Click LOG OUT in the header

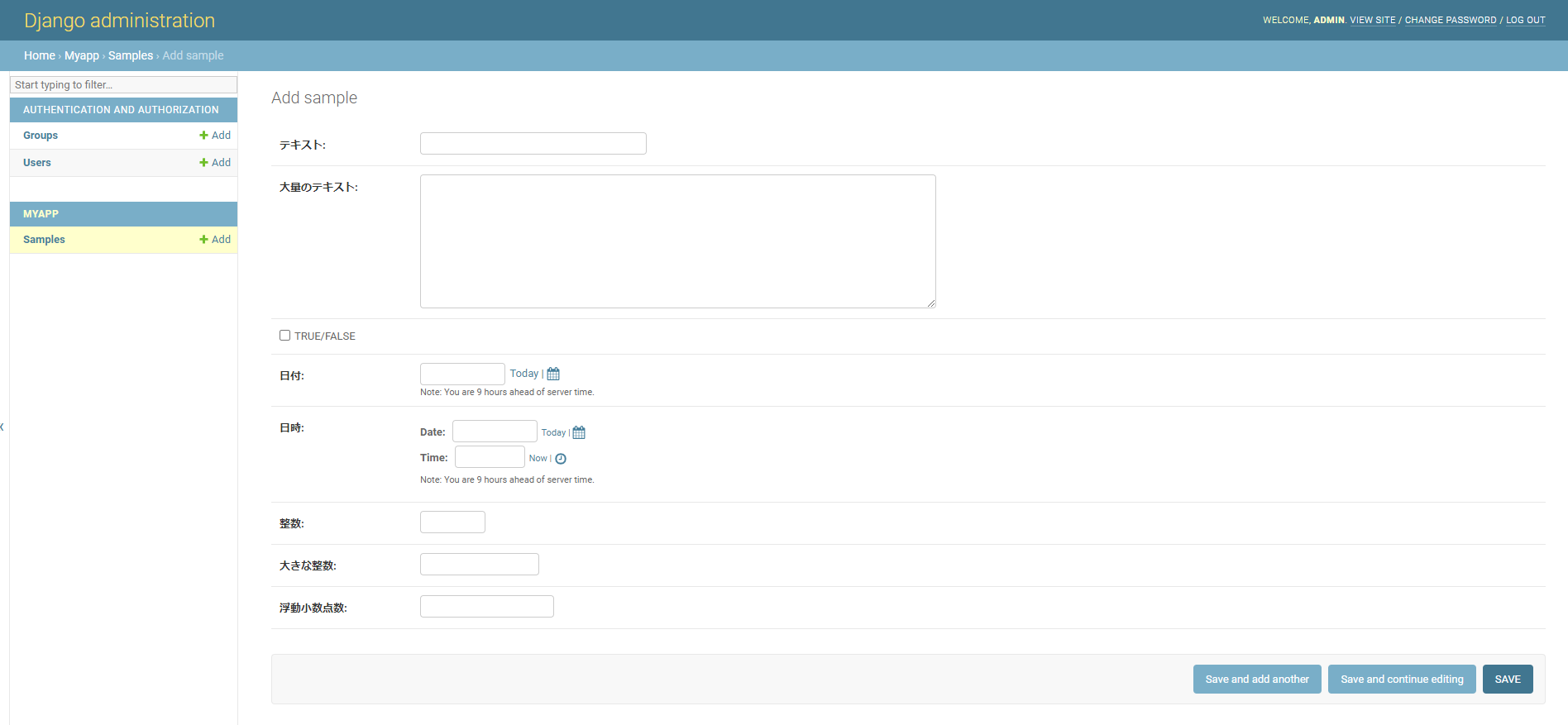pos(1525,20)
